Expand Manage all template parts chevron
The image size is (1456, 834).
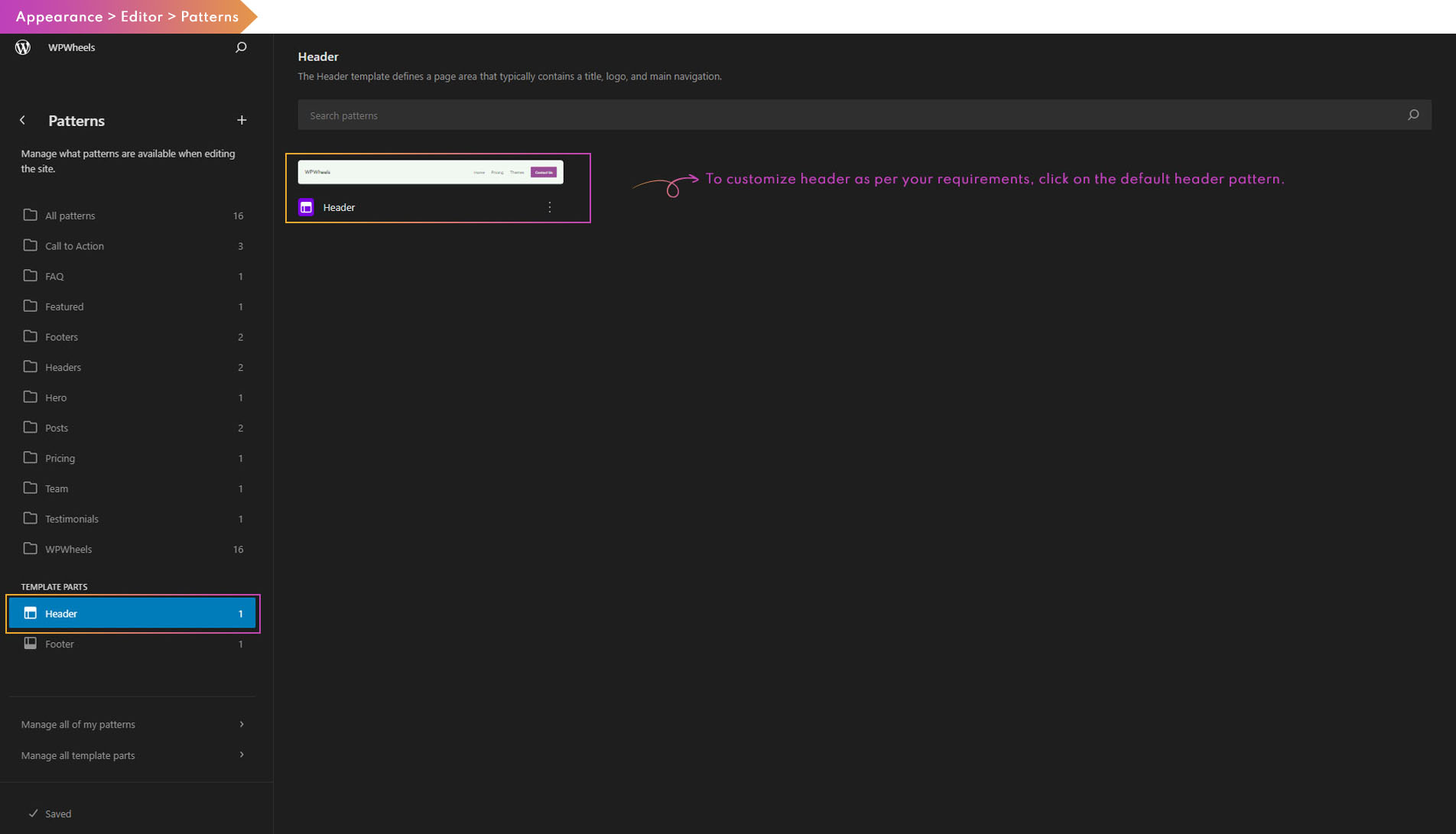[x=242, y=755]
